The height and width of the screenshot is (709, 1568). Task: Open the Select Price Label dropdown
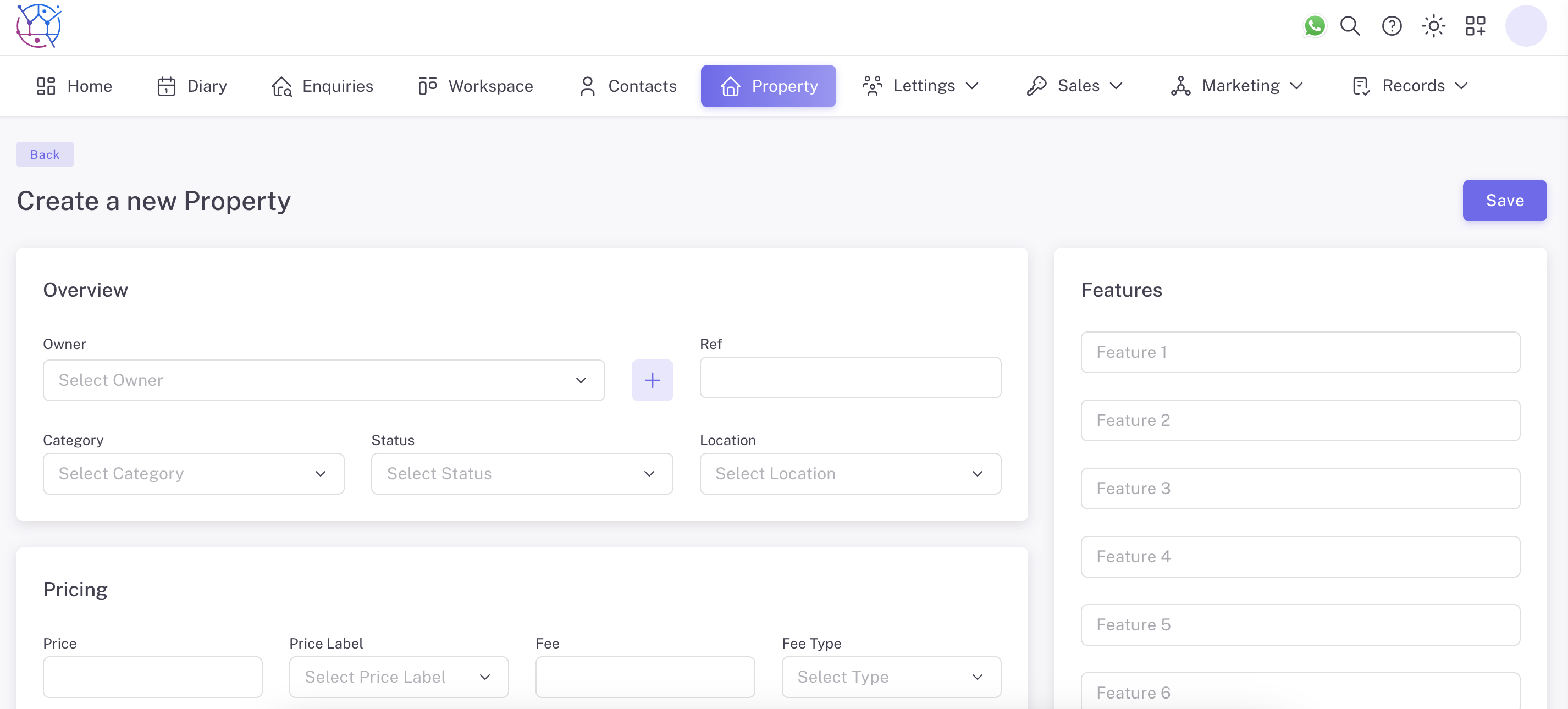coord(398,677)
